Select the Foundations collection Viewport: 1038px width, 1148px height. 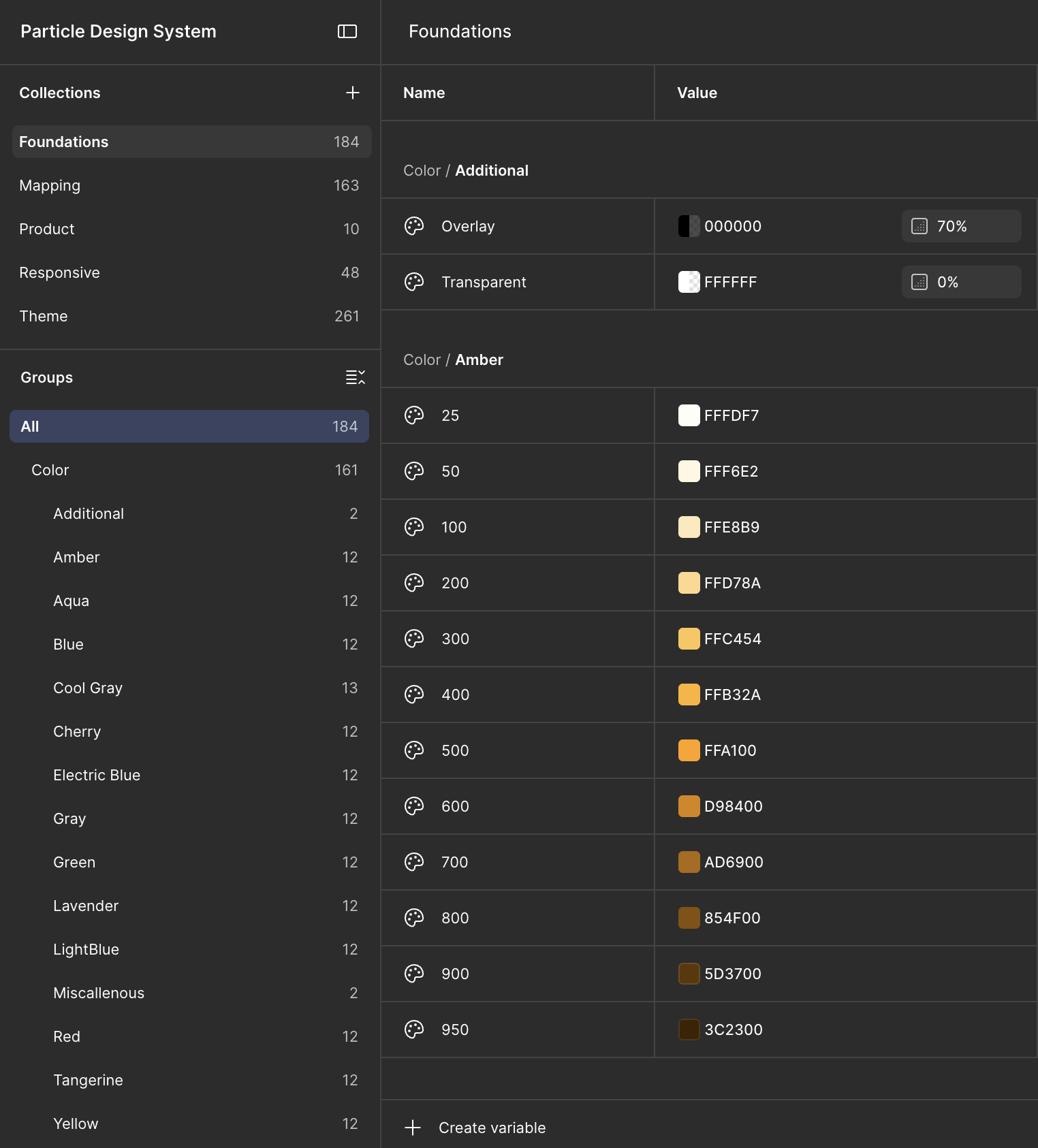coord(192,142)
